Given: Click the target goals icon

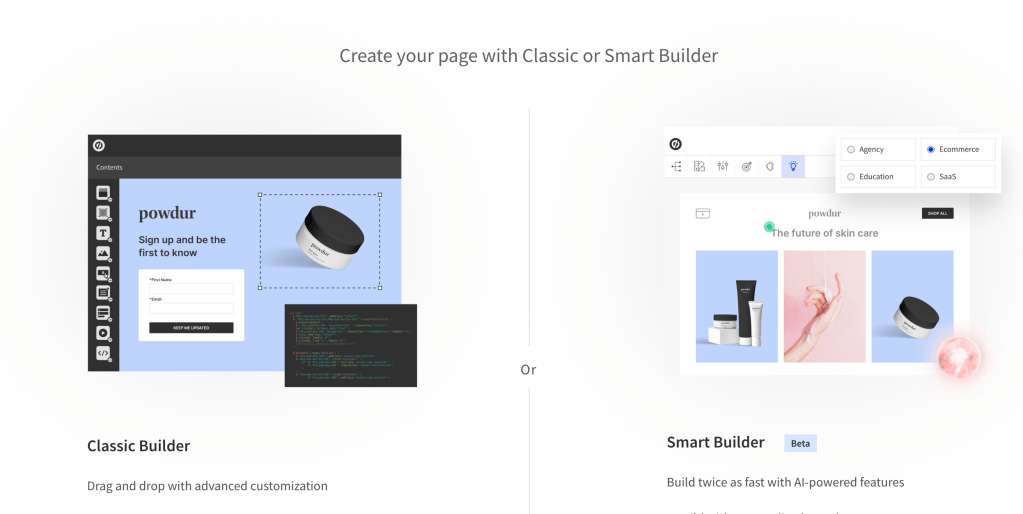Looking at the screenshot, I should point(746,166).
